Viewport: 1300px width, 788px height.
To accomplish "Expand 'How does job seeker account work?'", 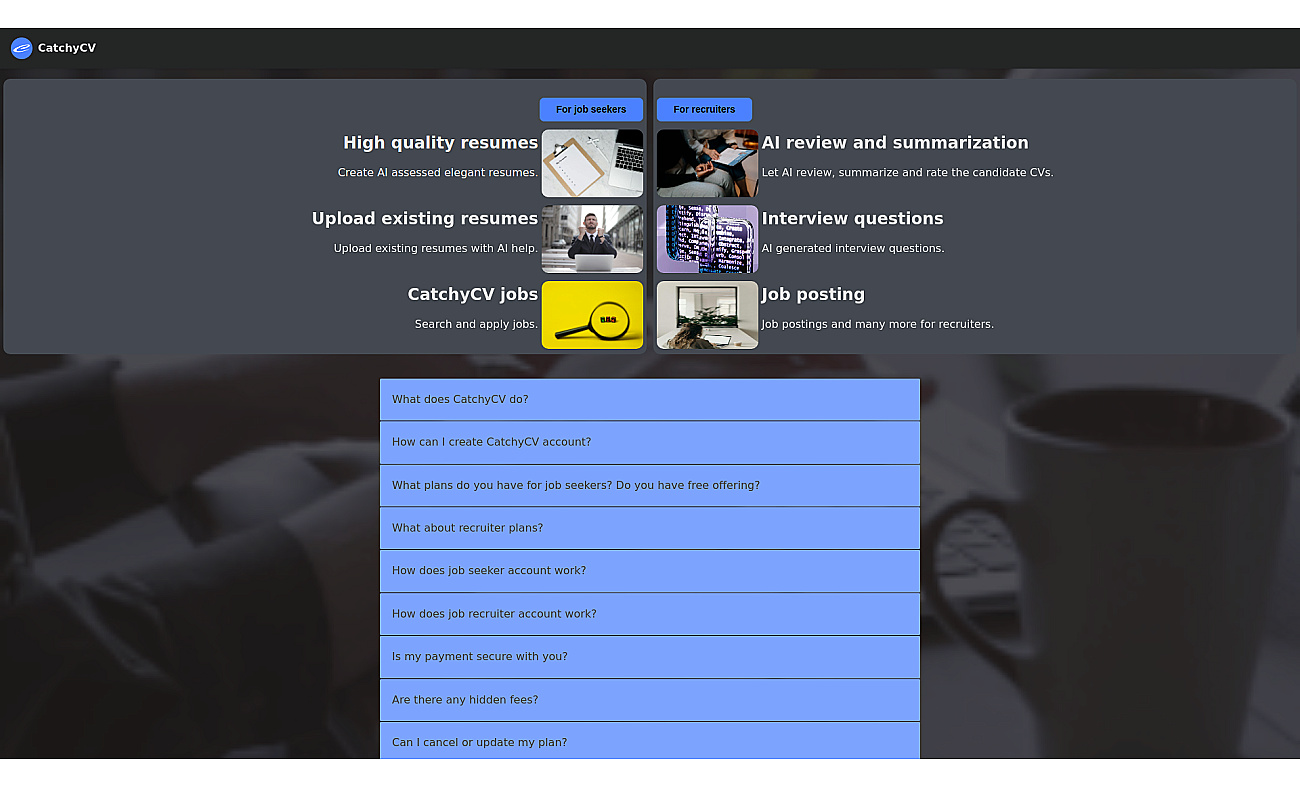I will [x=650, y=571].
